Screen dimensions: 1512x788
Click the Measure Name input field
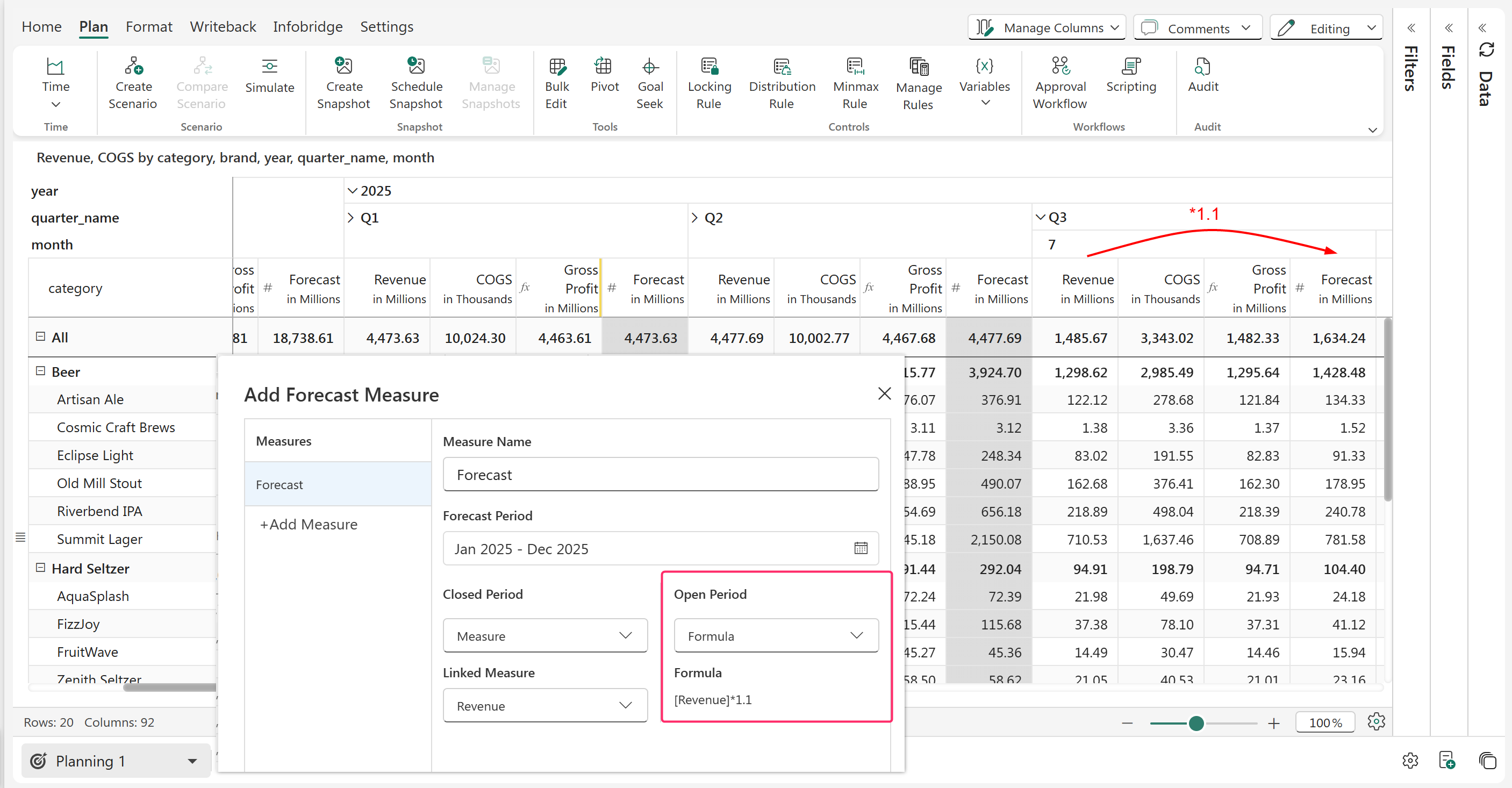coord(661,475)
